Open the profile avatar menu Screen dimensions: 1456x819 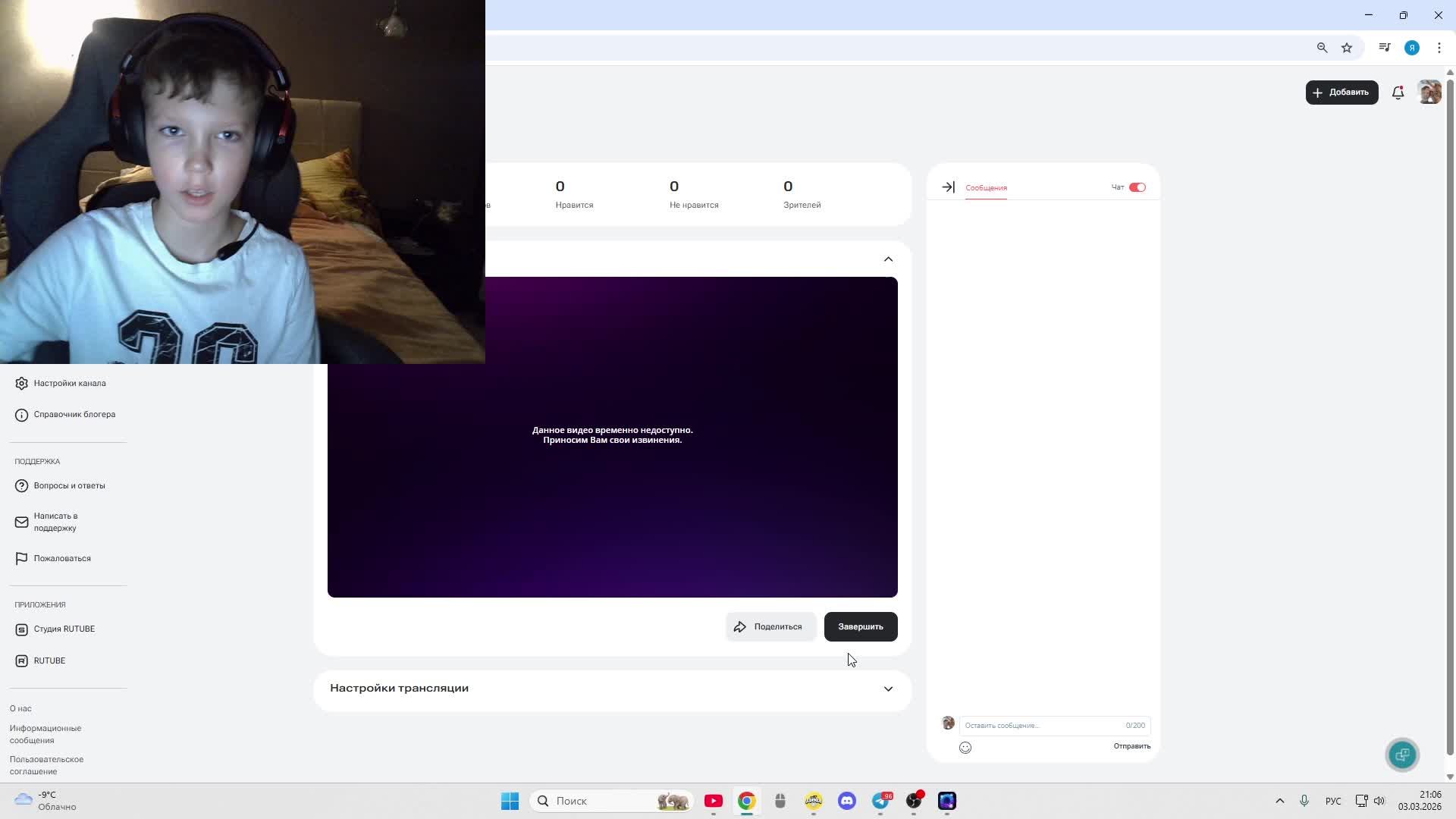(x=1429, y=93)
